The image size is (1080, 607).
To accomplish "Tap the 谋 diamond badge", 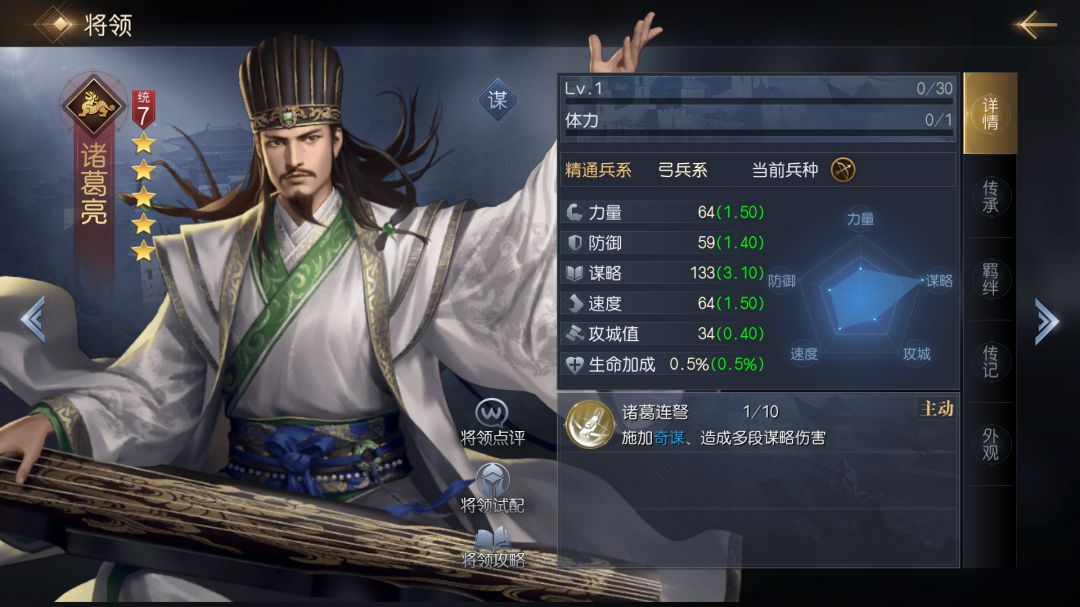I will coord(497,100).
